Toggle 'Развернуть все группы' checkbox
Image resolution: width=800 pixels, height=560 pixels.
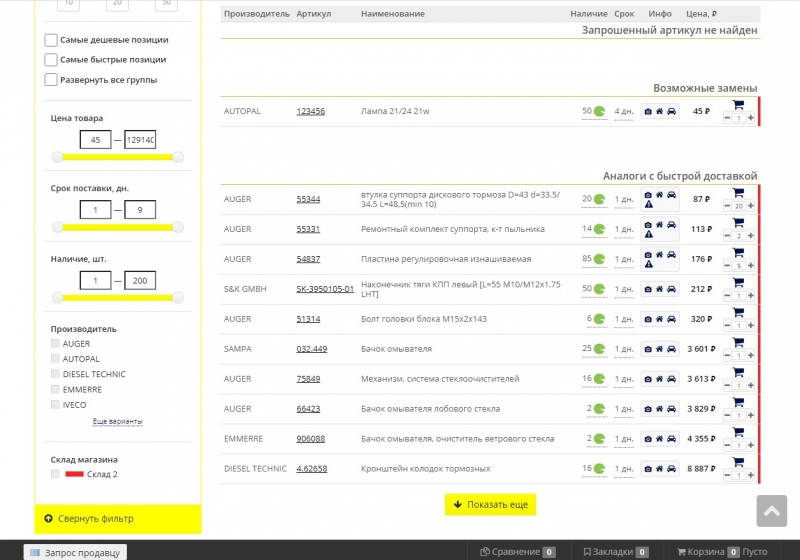click(x=51, y=80)
